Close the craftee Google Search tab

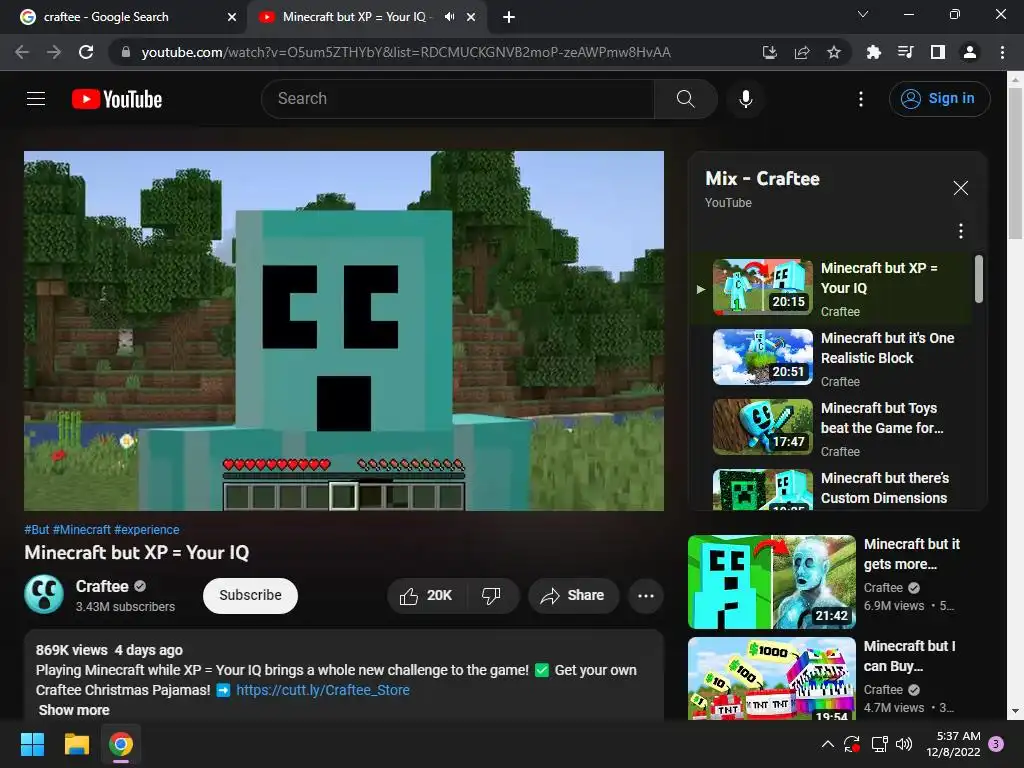click(x=232, y=17)
